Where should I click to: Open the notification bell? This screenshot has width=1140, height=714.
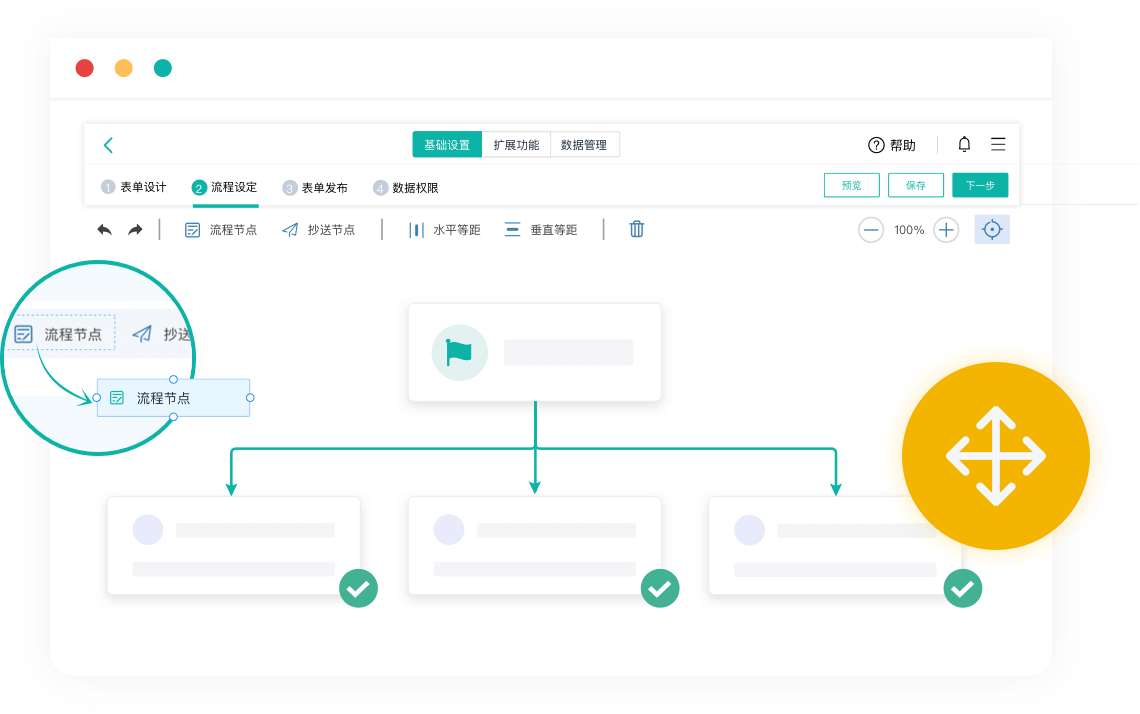click(x=963, y=144)
